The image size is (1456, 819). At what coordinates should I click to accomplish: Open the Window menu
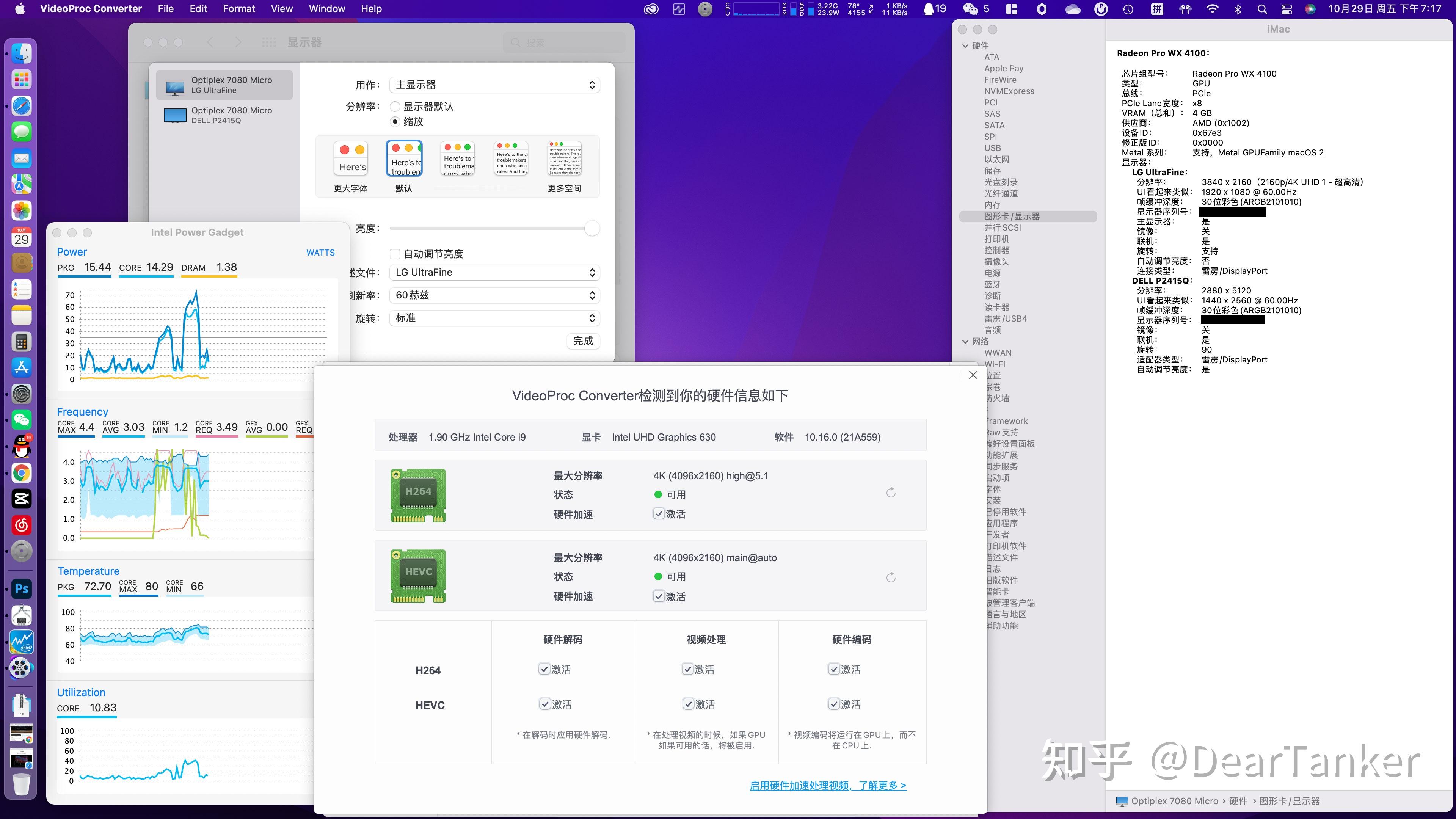coord(327,9)
